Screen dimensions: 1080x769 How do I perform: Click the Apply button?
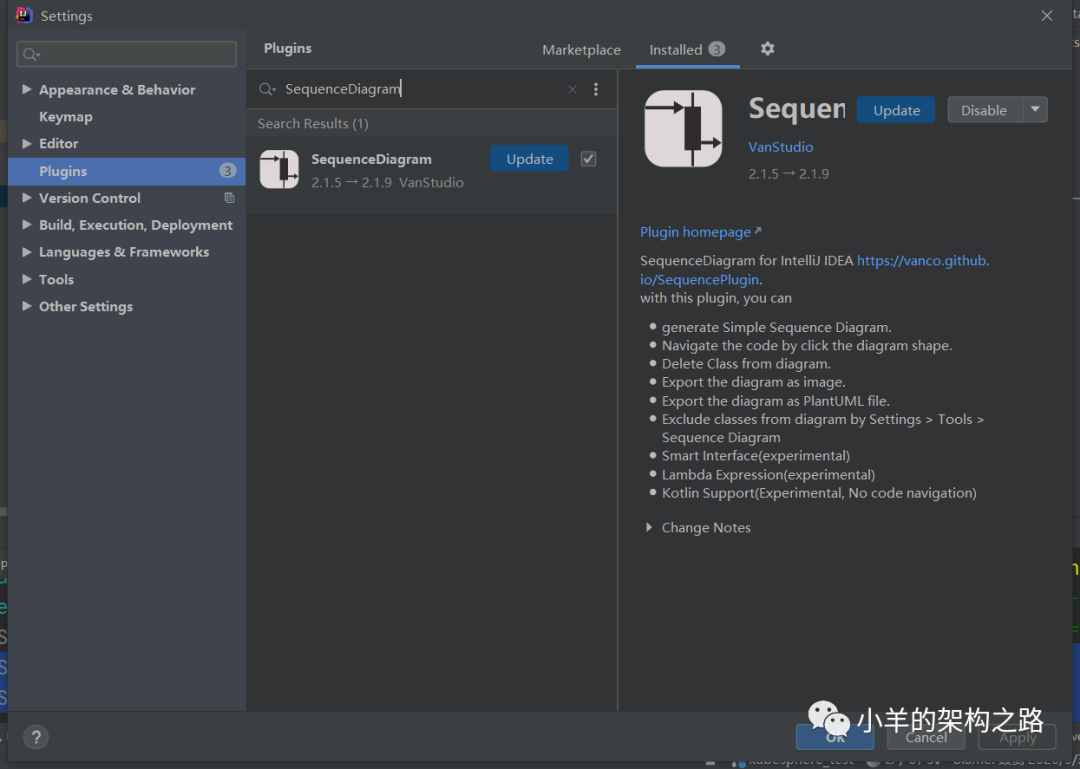[1017, 737]
